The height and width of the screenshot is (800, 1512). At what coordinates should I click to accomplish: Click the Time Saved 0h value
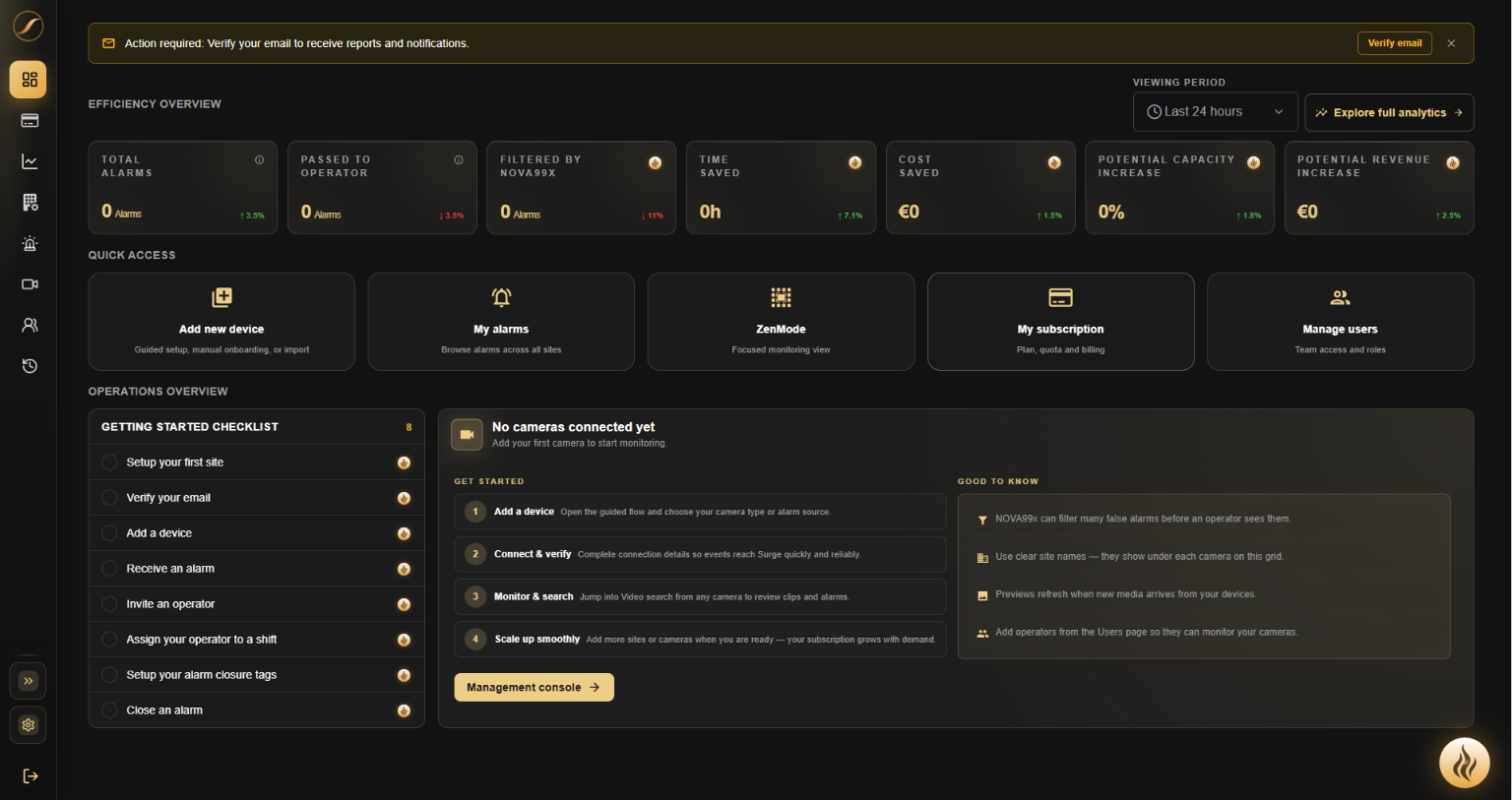click(710, 212)
